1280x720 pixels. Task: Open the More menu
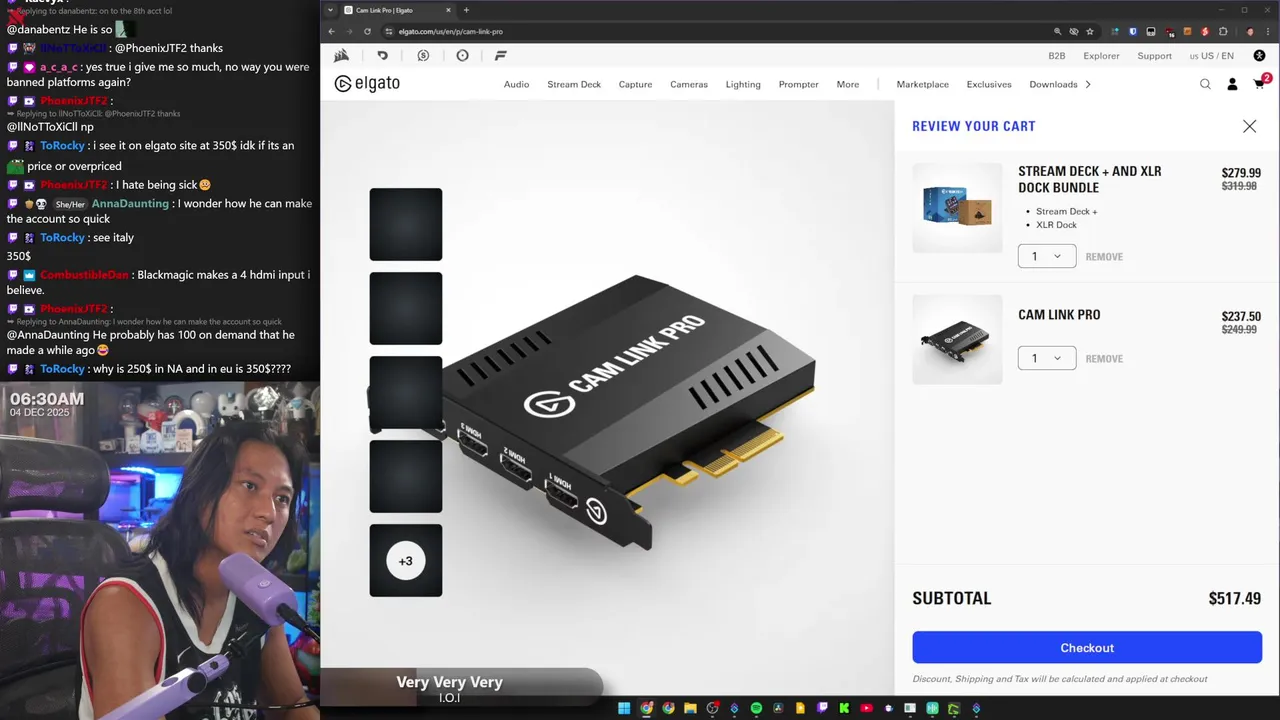click(x=848, y=84)
